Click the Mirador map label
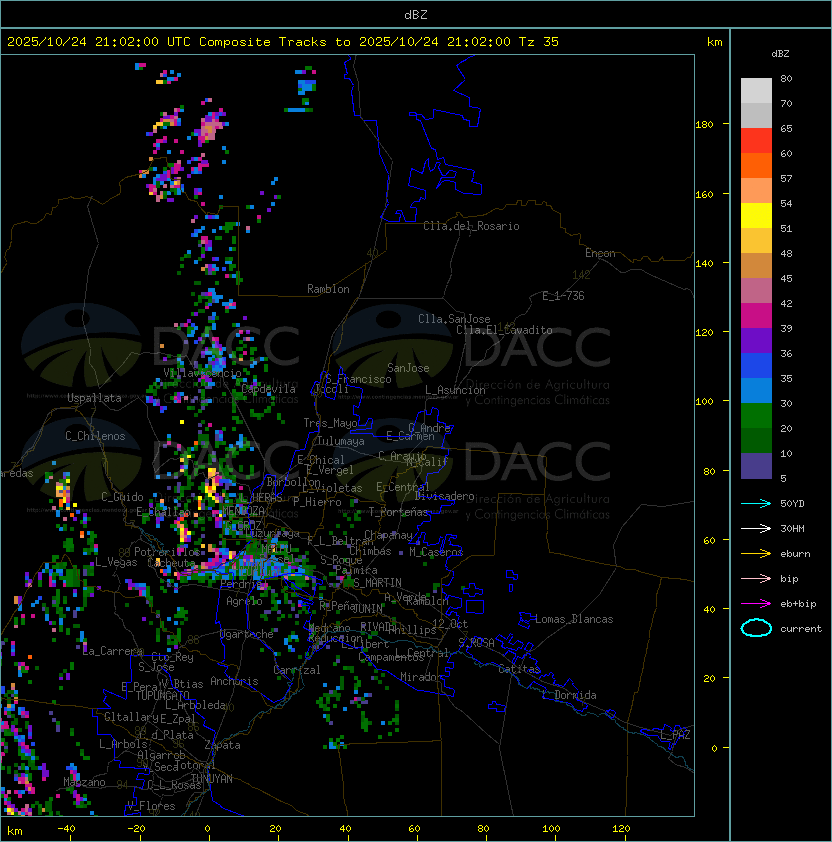832x842 pixels. coord(422,677)
